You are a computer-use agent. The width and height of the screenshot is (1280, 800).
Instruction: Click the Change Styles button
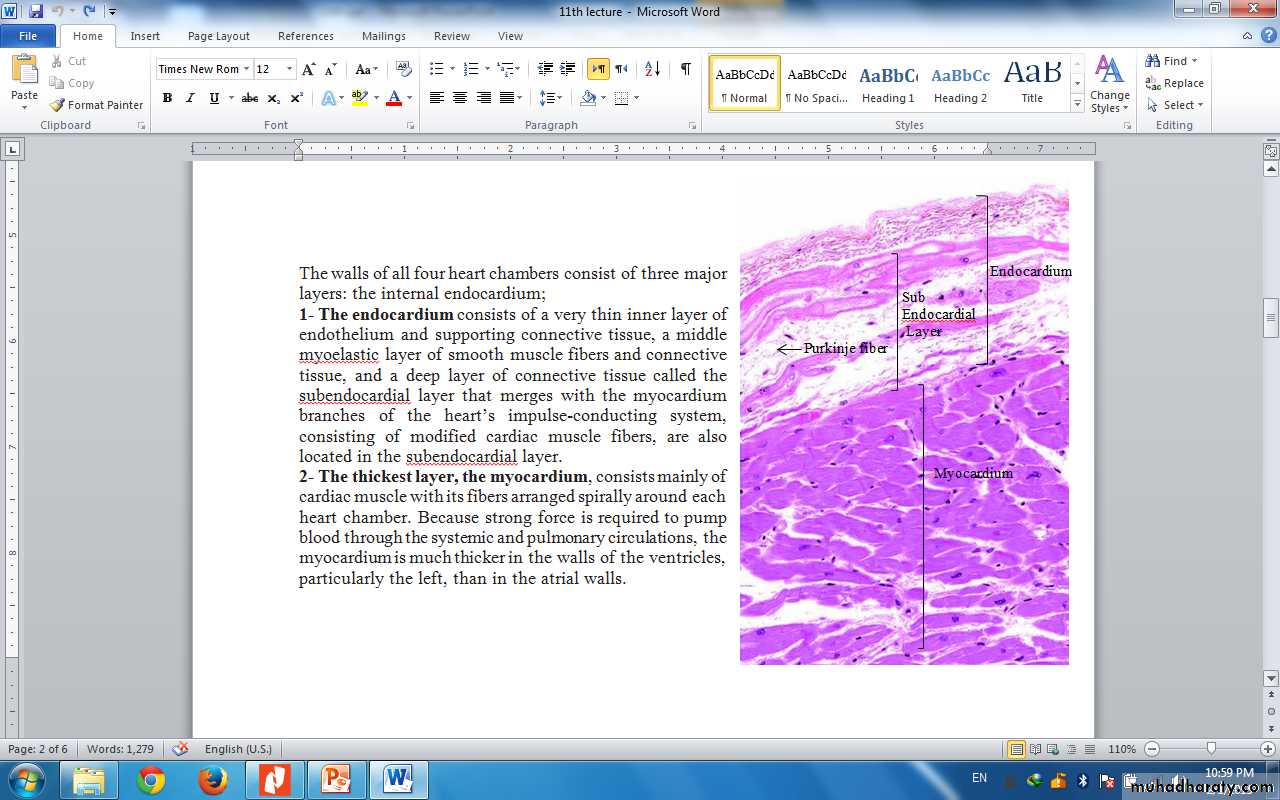tap(1110, 84)
